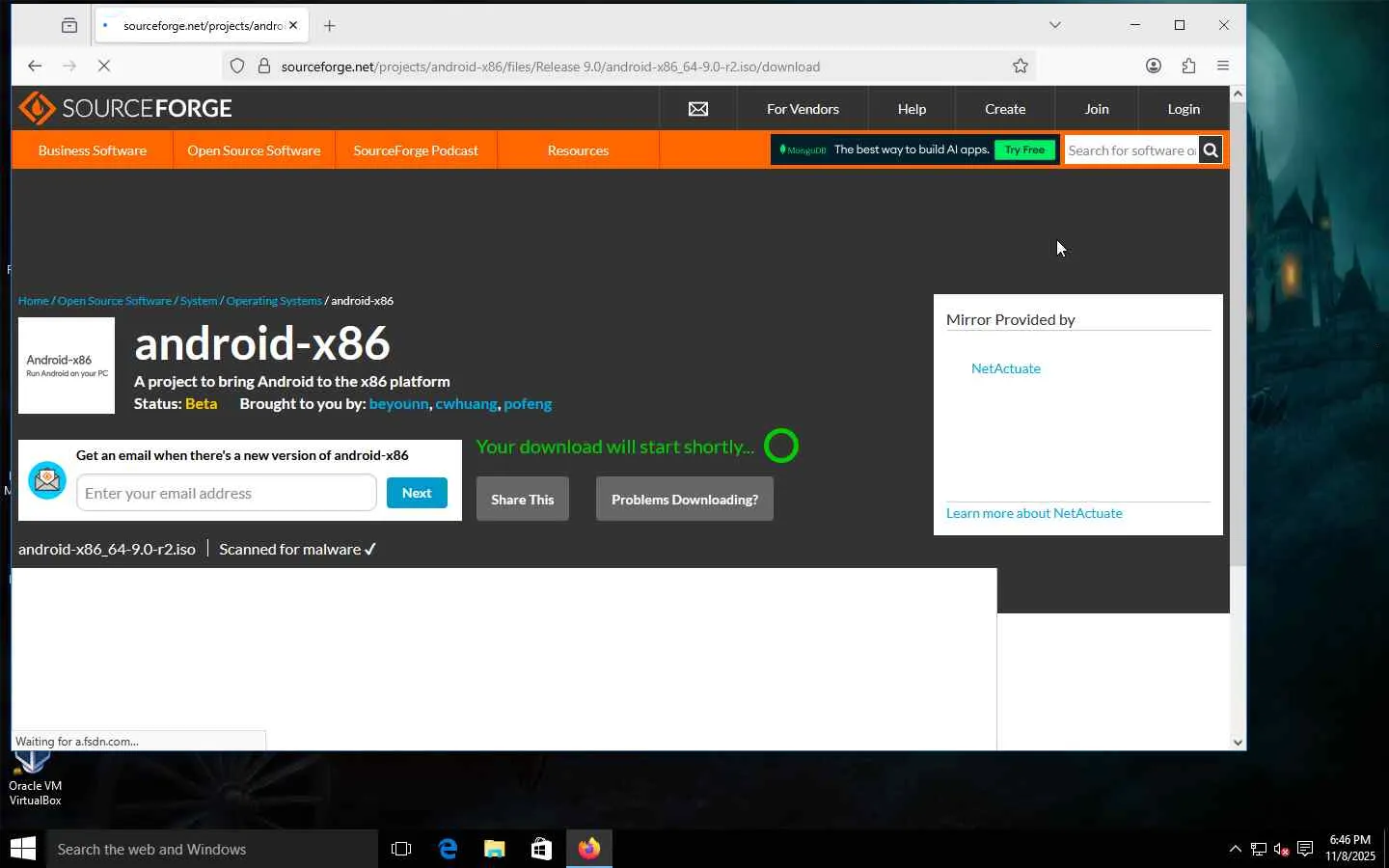The image size is (1389, 868).
Task: Click the search magnifier button
Action: click(x=1211, y=150)
